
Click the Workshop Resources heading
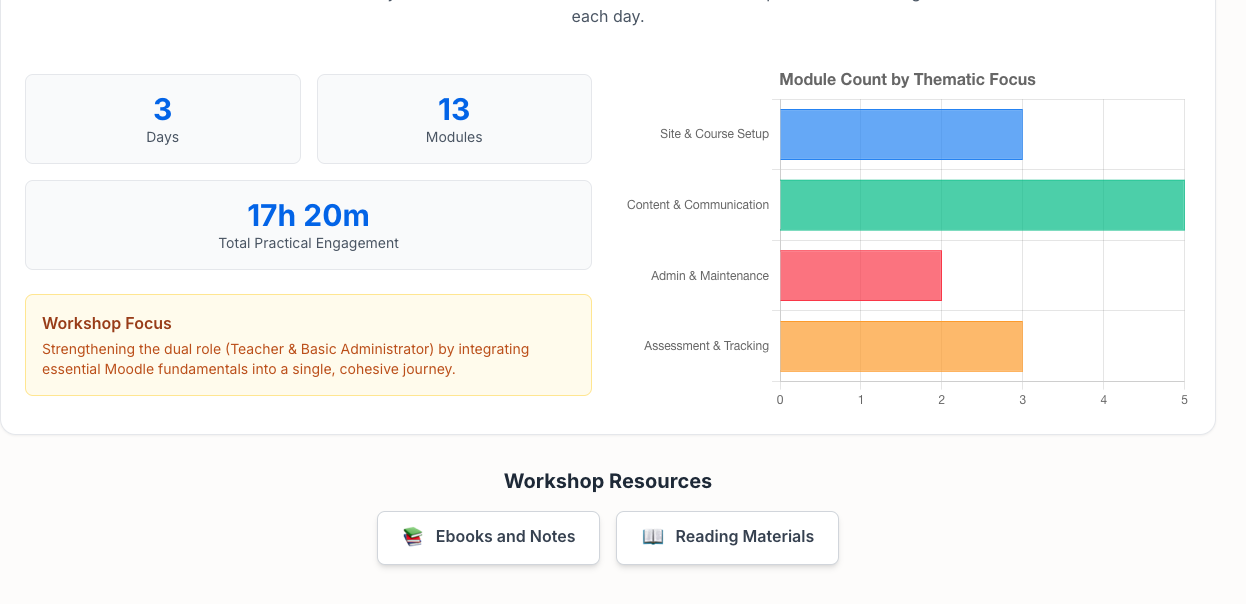(608, 481)
